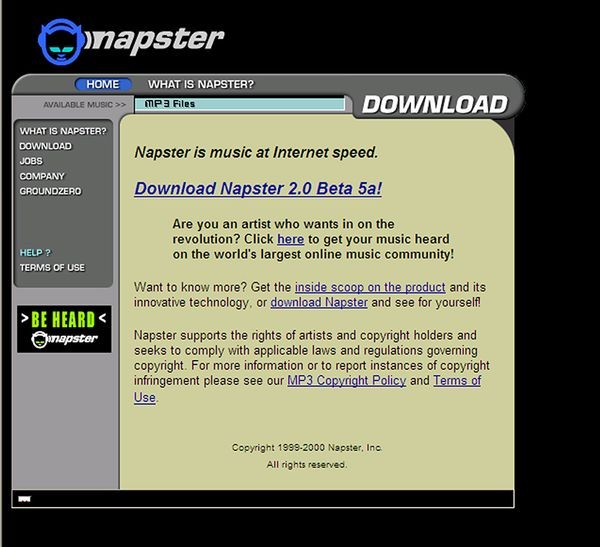Click the 'here' link for artists
The width and height of the screenshot is (600, 547).
[290, 239]
